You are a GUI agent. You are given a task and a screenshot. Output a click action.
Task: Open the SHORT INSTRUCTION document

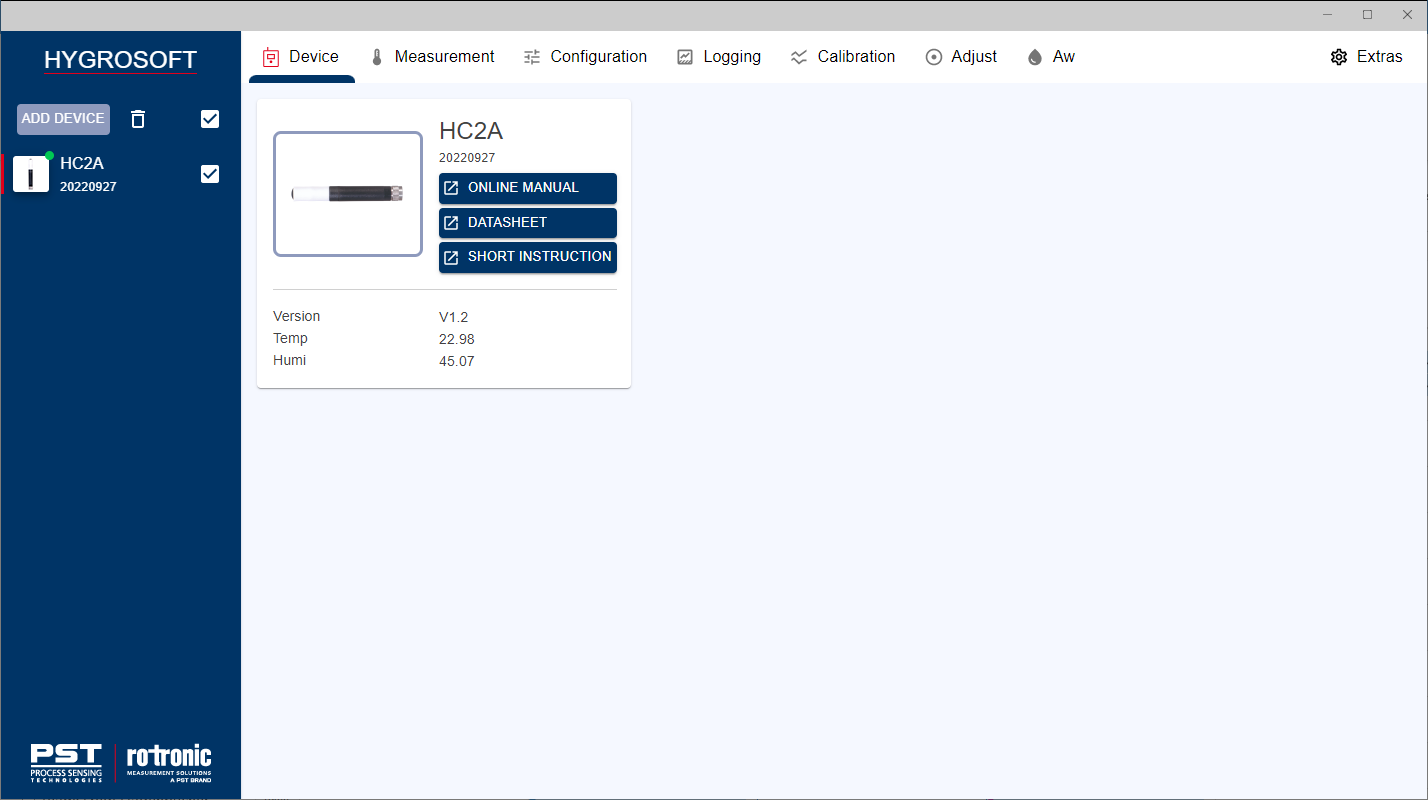(x=528, y=257)
